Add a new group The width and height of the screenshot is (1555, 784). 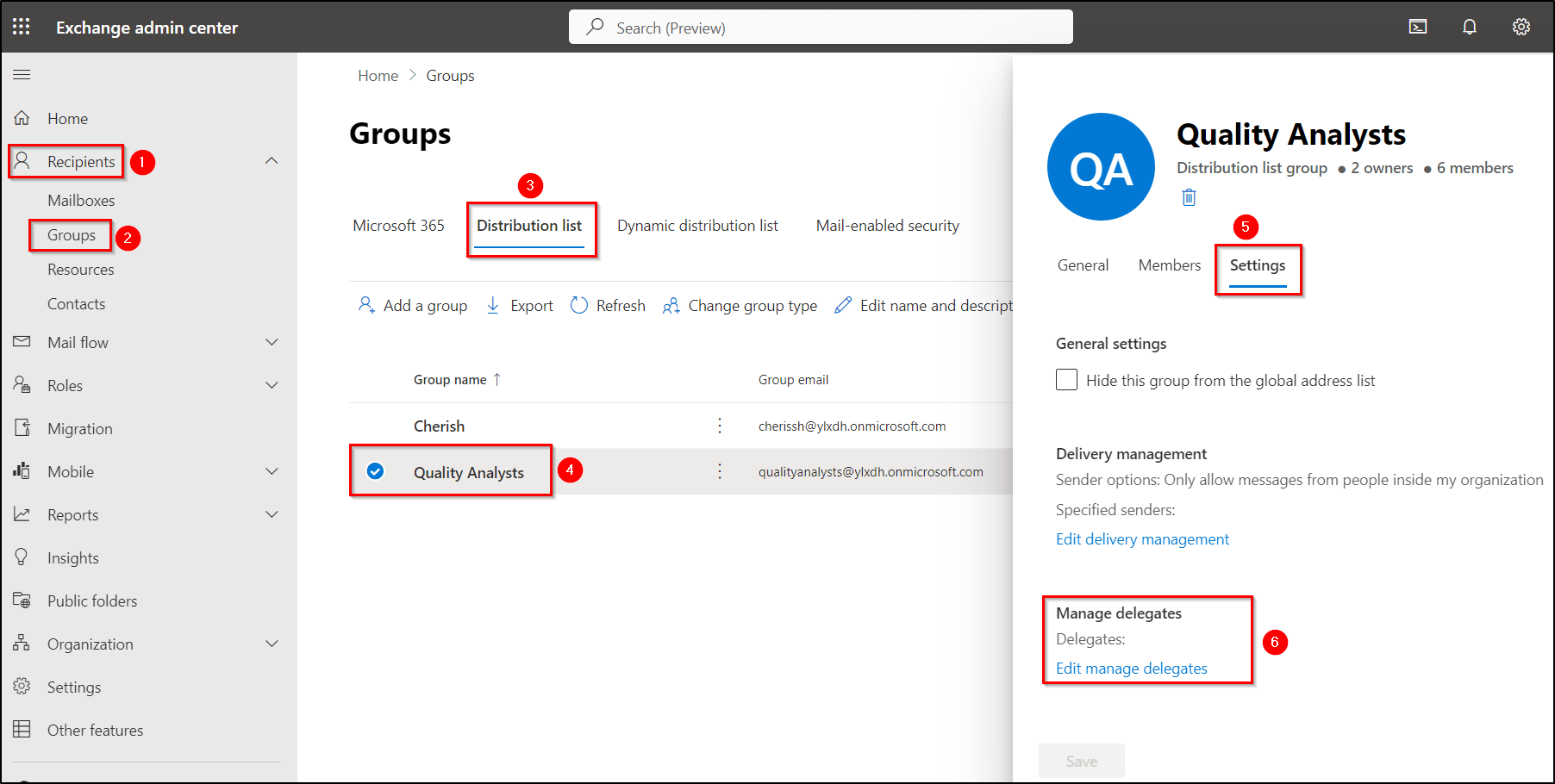pyautogui.click(x=412, y=305)
